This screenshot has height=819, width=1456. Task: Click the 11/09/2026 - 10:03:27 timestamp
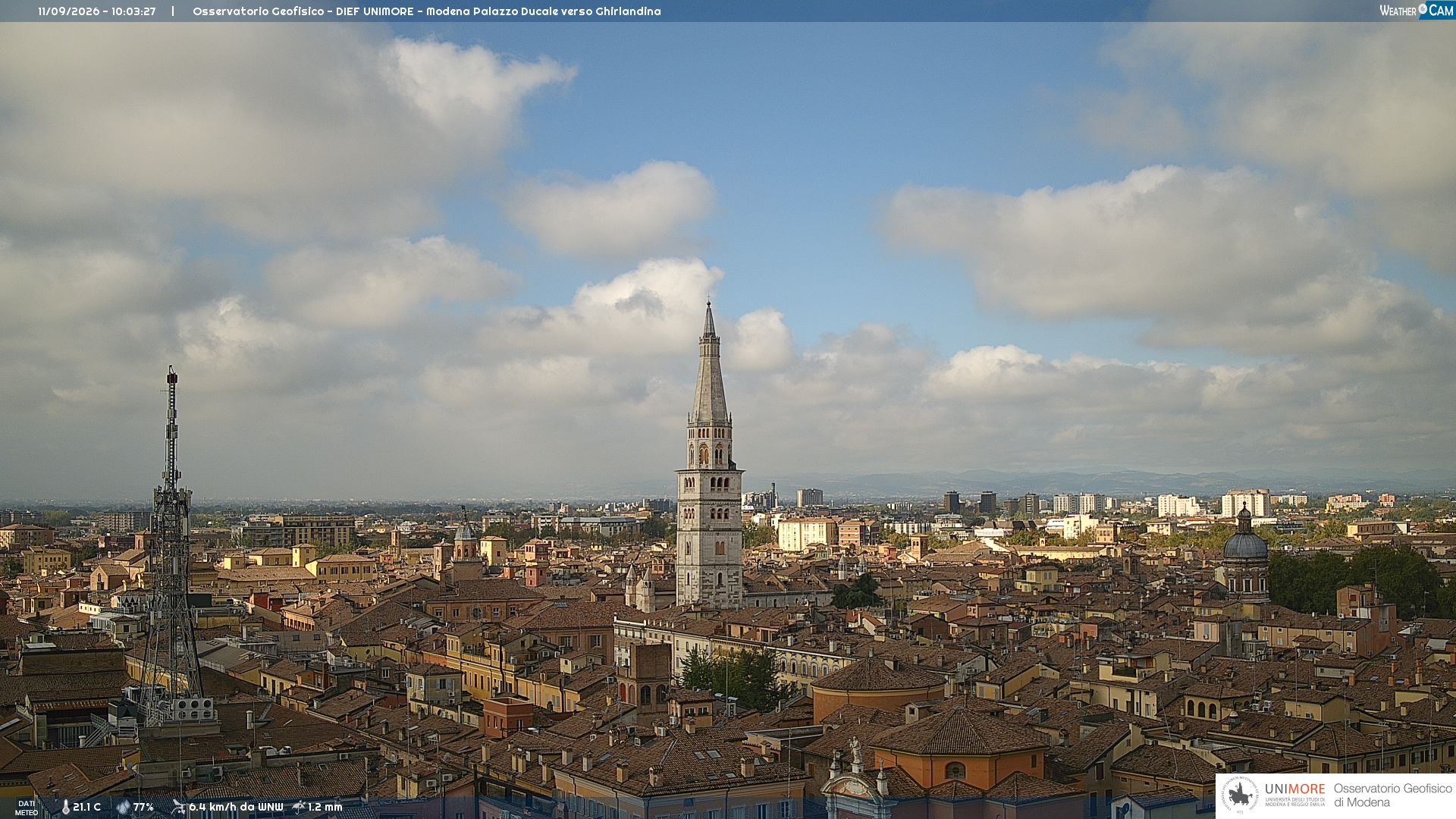point(97,11)
